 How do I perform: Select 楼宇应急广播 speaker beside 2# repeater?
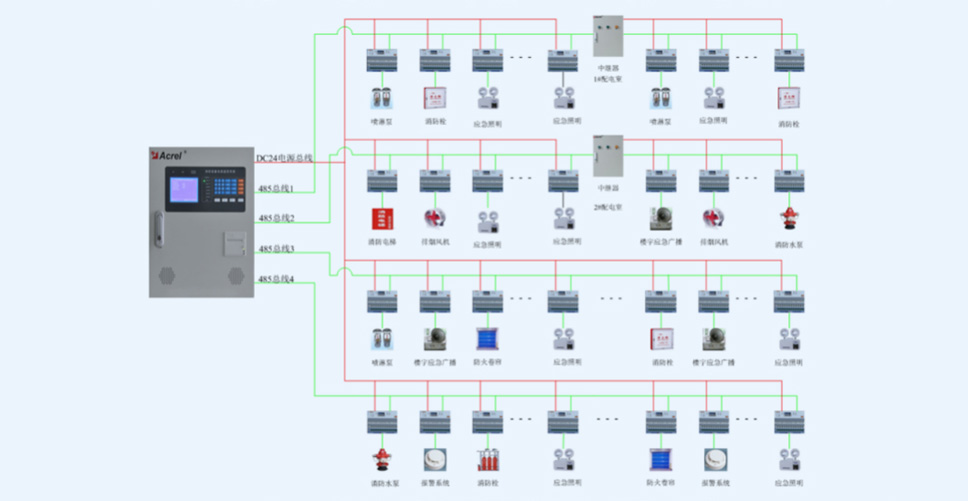pos(661,218)
